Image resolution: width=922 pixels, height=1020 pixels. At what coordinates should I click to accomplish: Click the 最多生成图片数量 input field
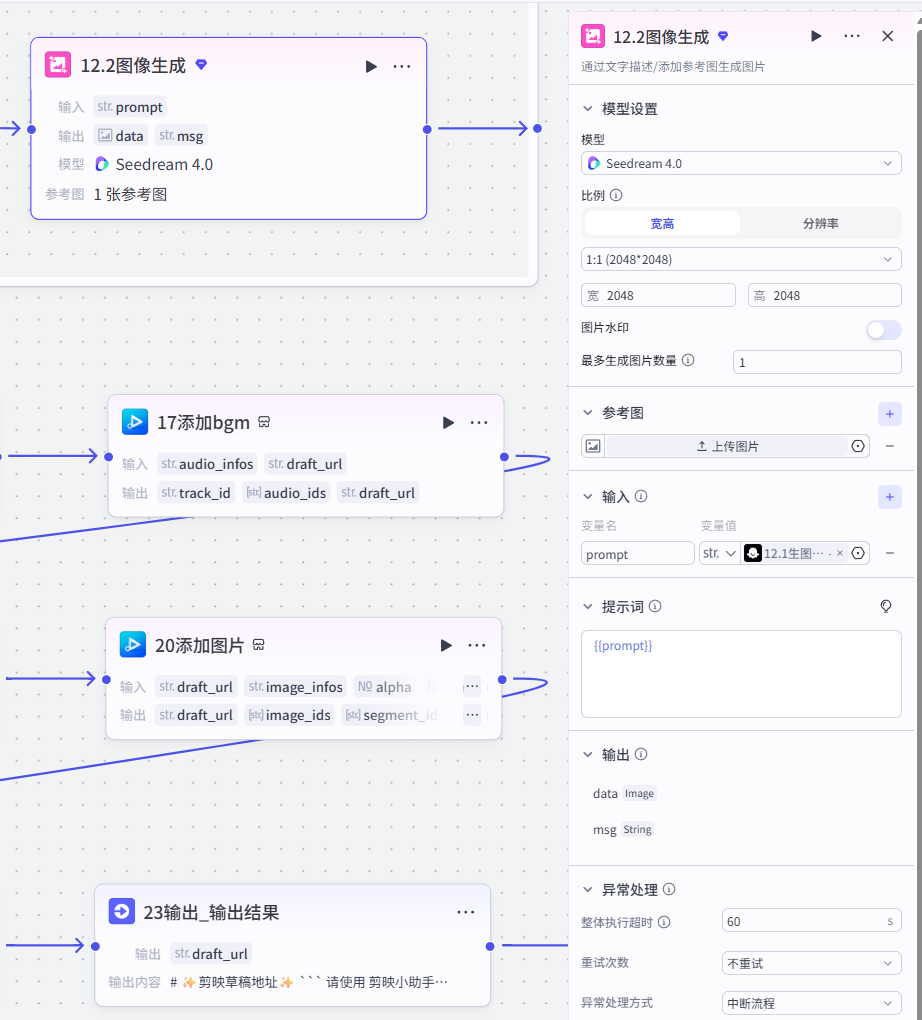coord(817,362)
